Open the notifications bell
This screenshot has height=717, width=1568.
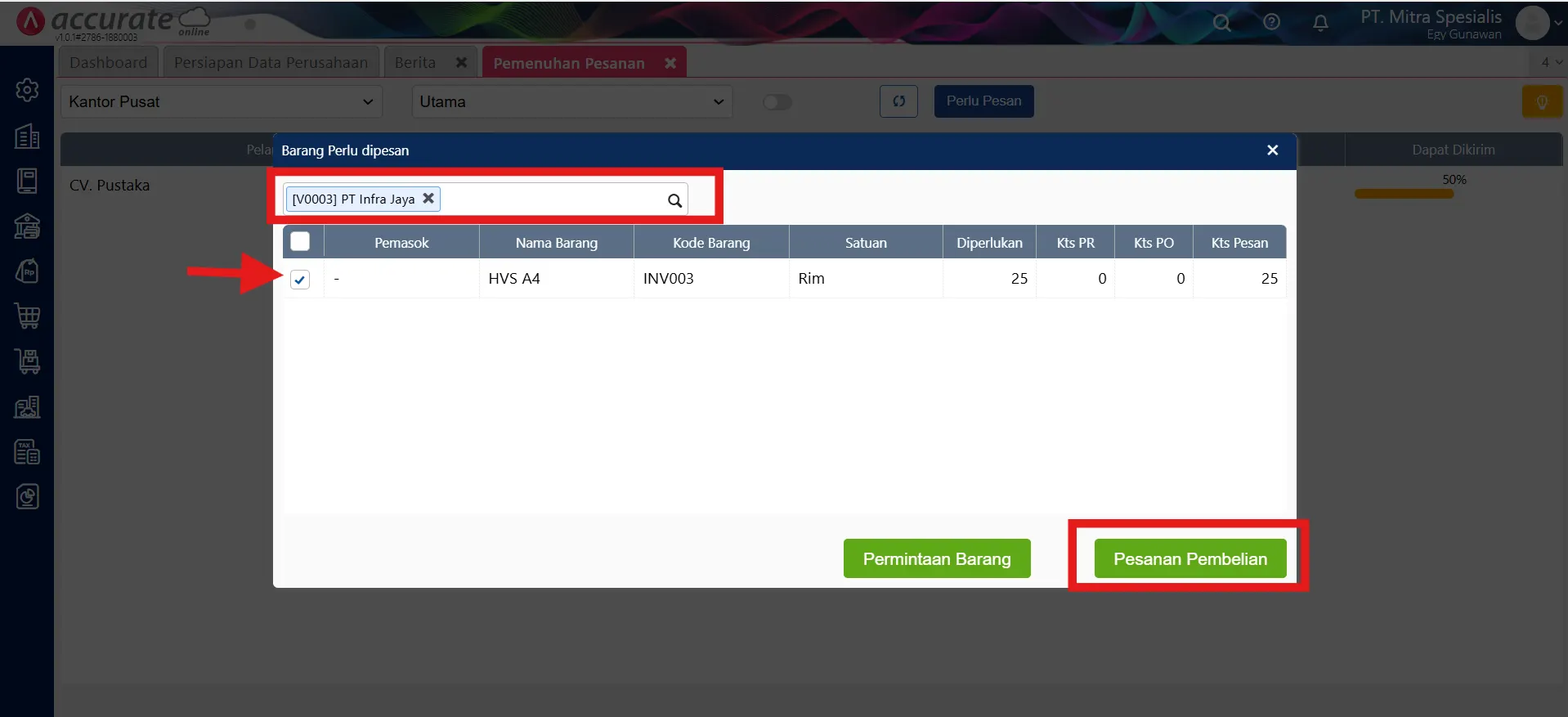tap(1320, 23)
